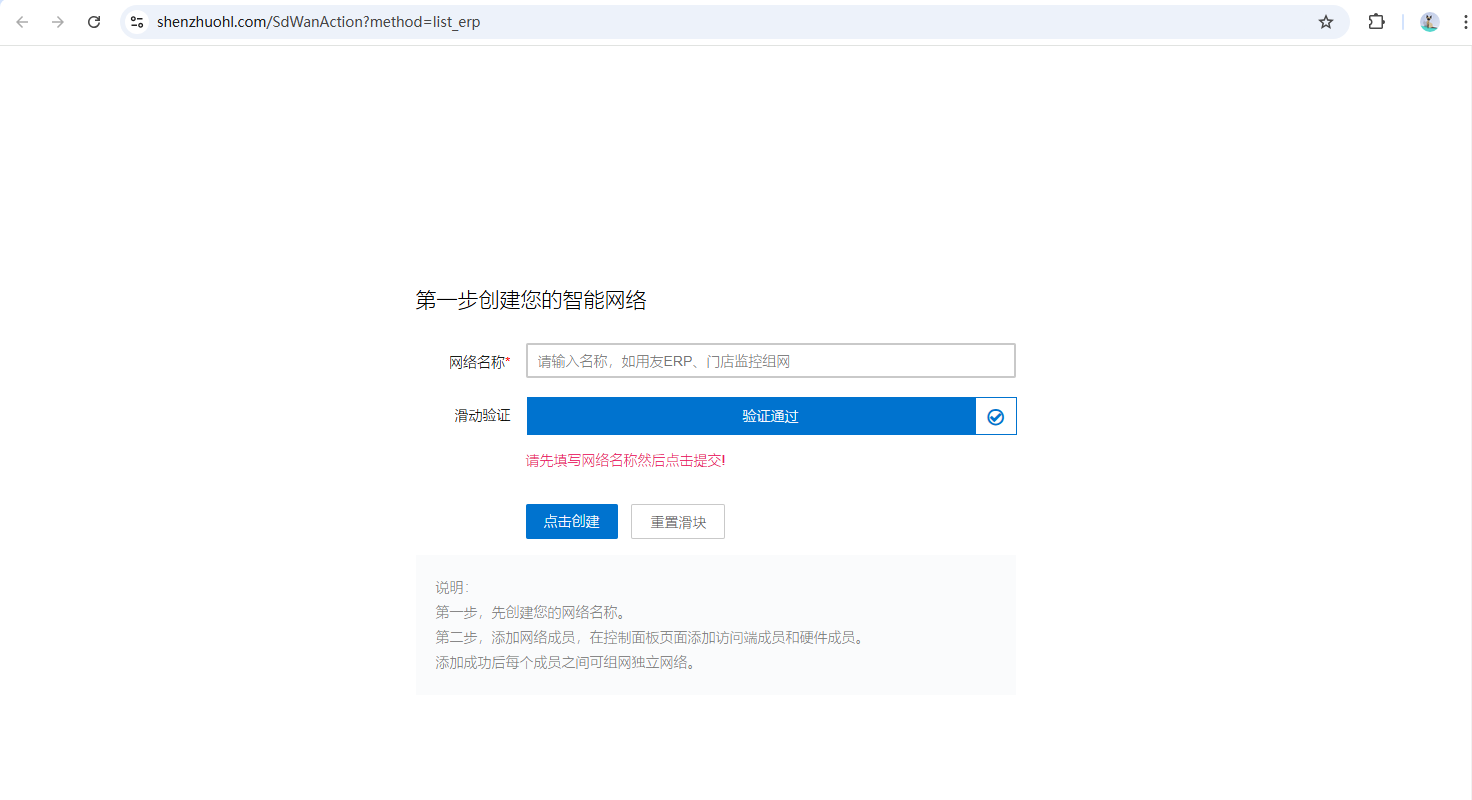
Task: Click the browser back arrow
Action: pos(22,22)
